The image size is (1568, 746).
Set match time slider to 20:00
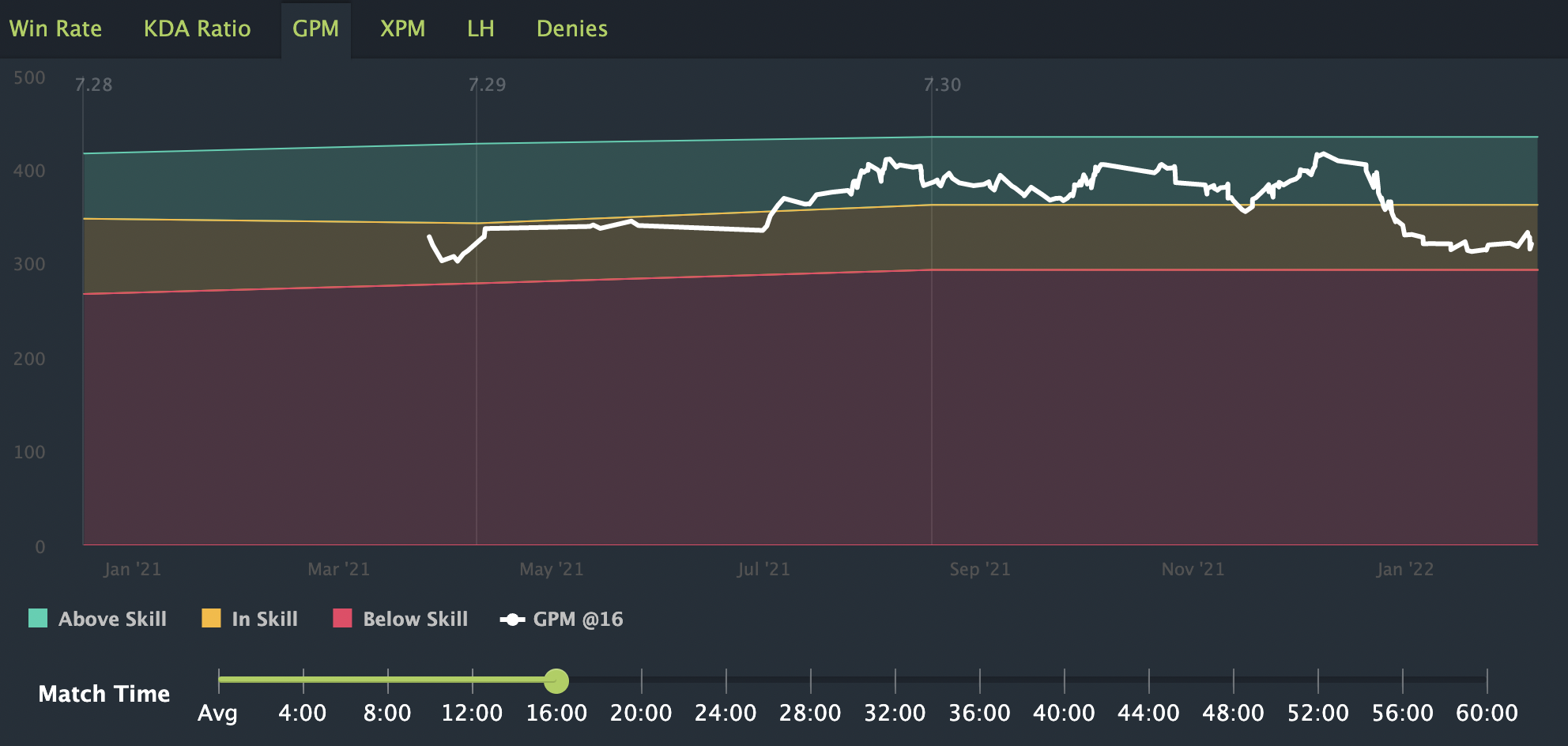point(641,712)
